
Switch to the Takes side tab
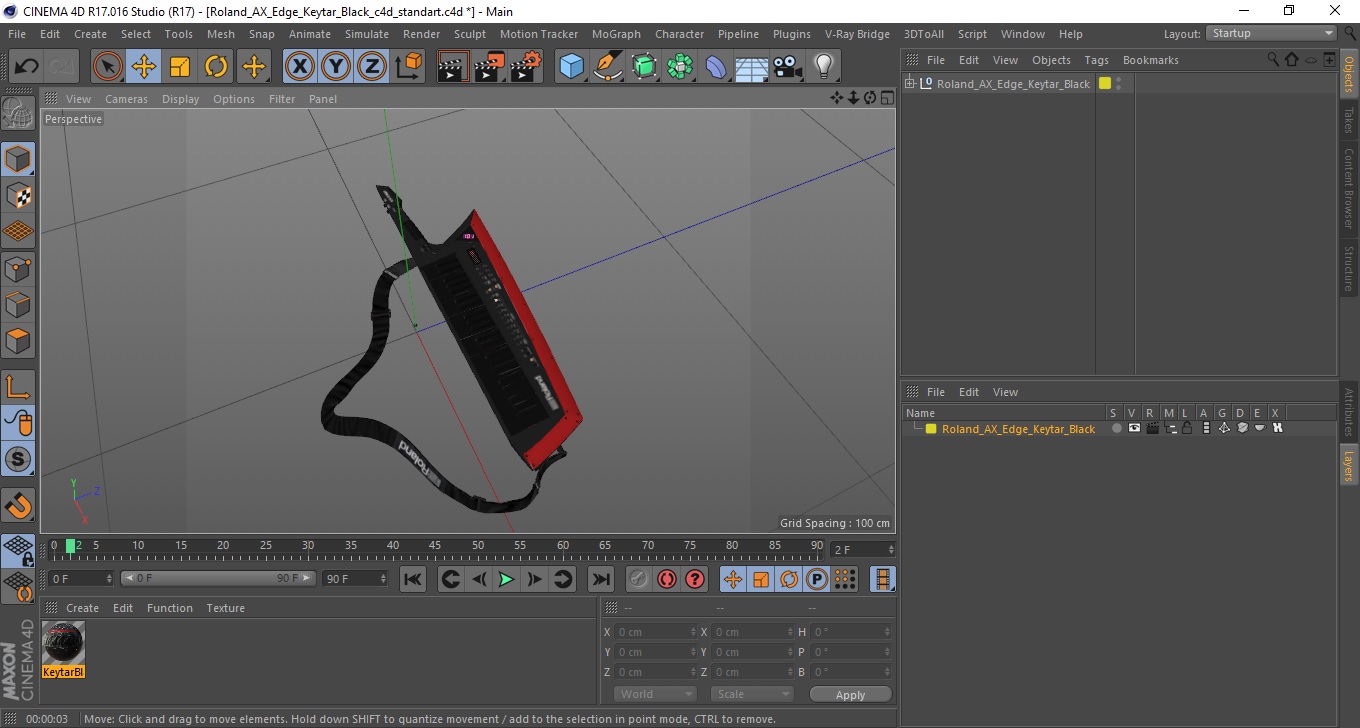(1348, 120)
